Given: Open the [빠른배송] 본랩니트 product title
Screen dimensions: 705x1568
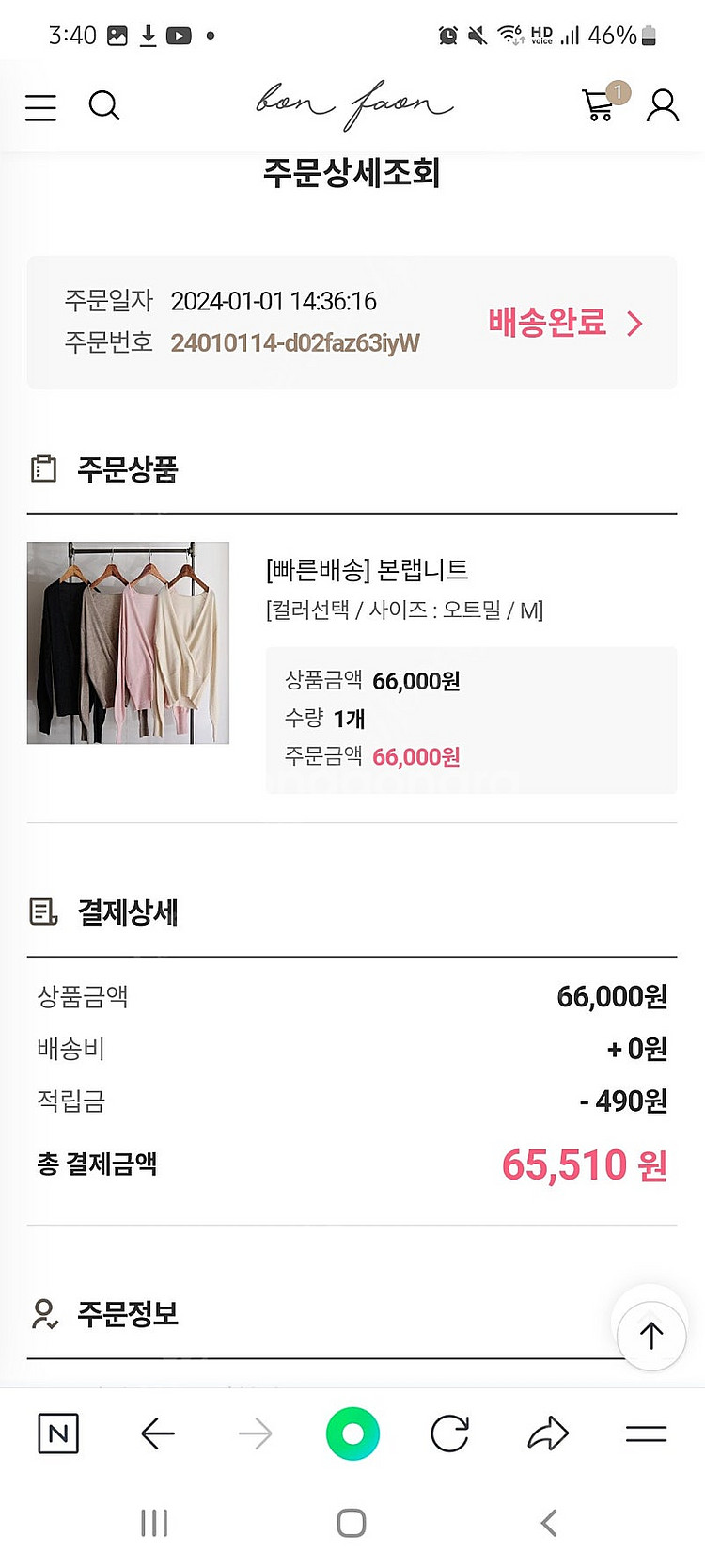Looking at the screenshot, I should (x=367, y=570).
